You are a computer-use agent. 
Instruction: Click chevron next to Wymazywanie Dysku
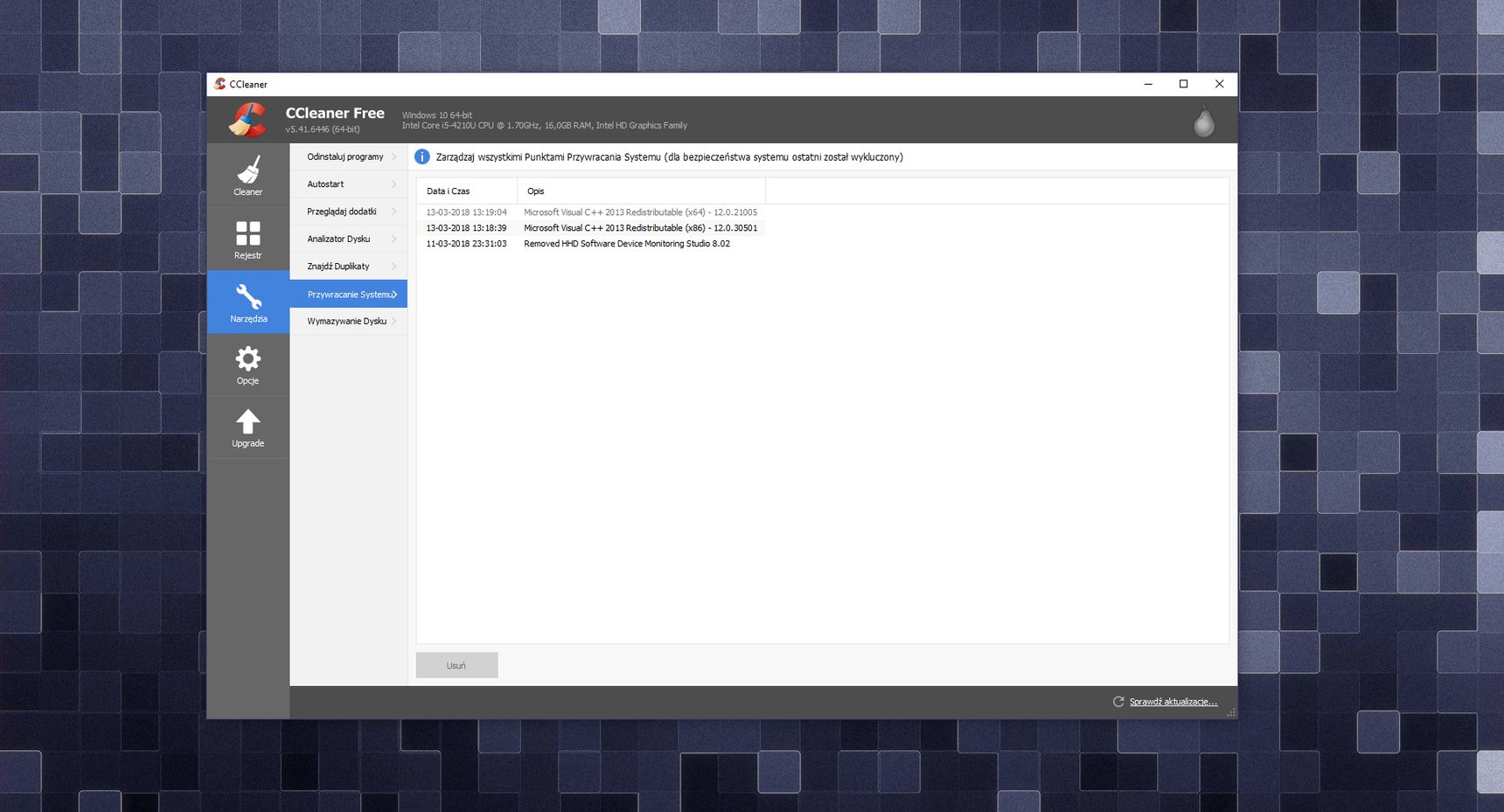393,321
